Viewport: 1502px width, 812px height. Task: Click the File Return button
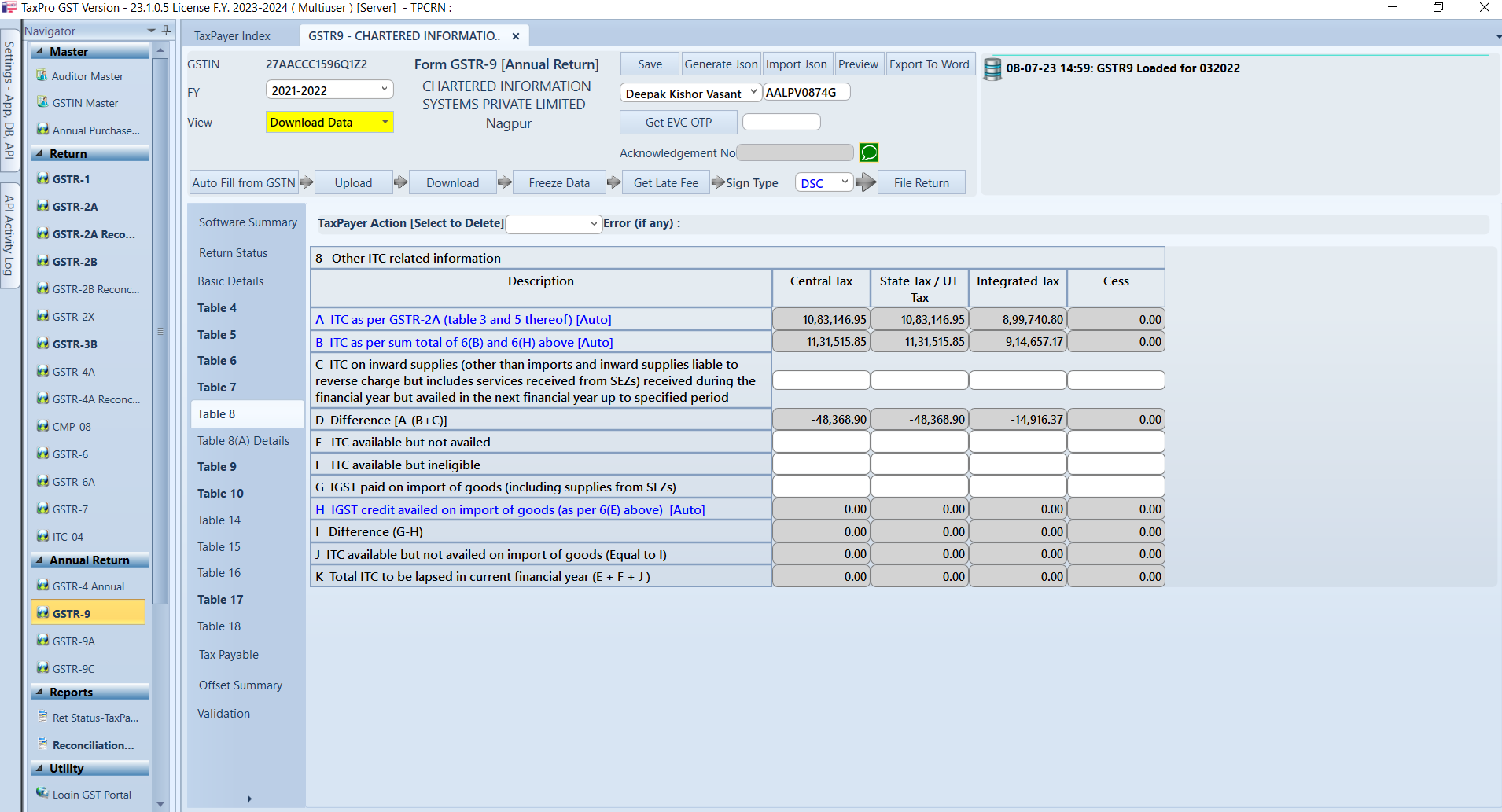click(922, 182)
